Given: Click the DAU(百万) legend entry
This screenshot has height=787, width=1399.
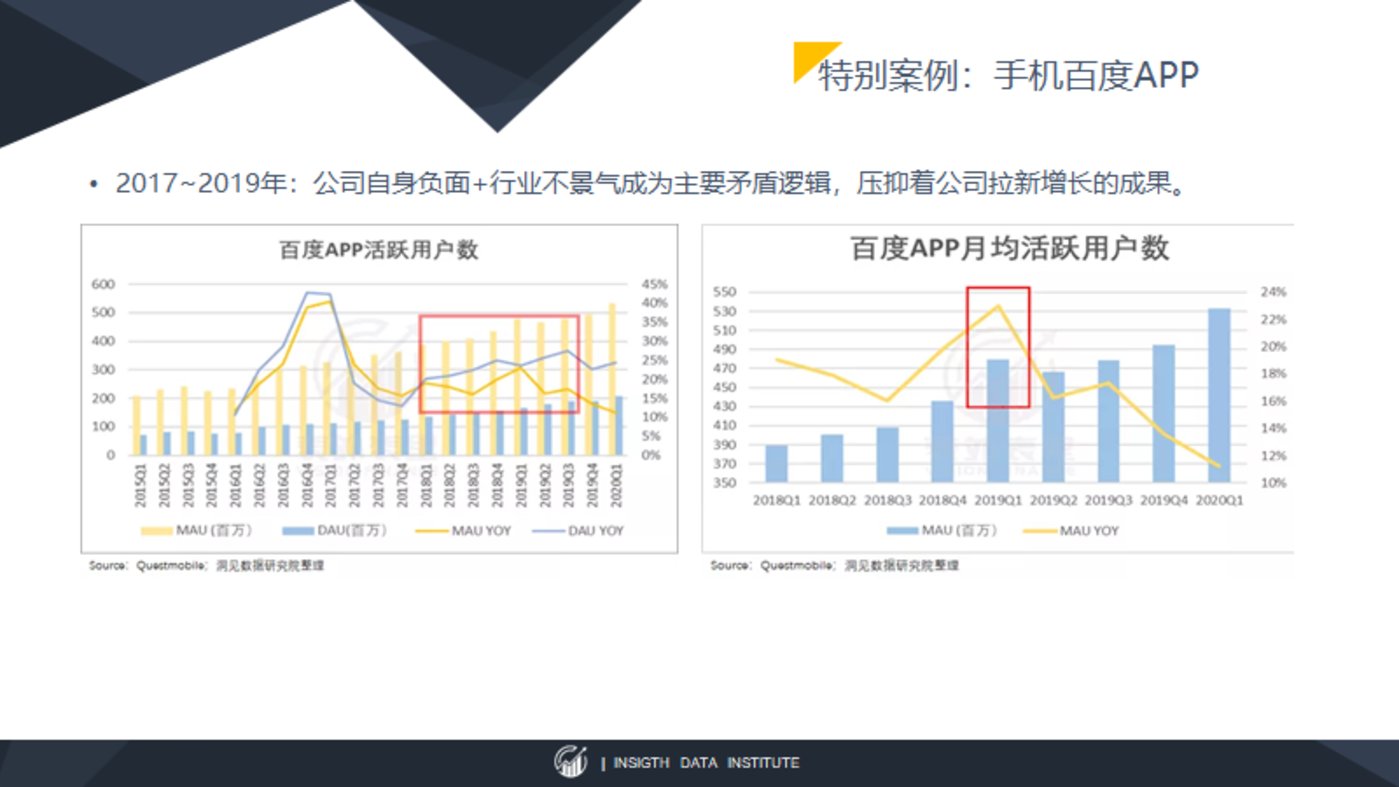Looking at the screenshot, I should [337, 530].
